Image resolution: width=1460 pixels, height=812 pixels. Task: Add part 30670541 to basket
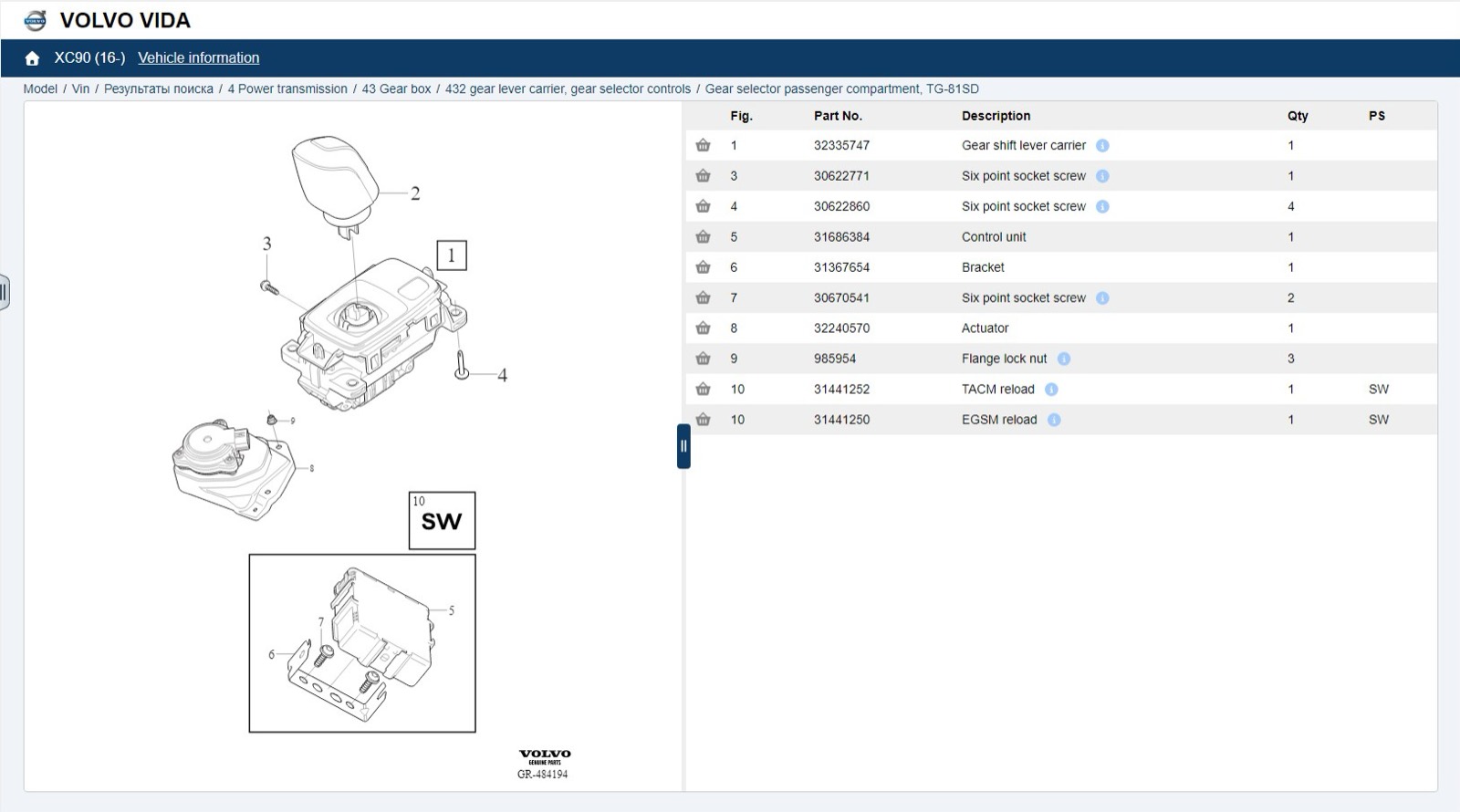(703, 297)
